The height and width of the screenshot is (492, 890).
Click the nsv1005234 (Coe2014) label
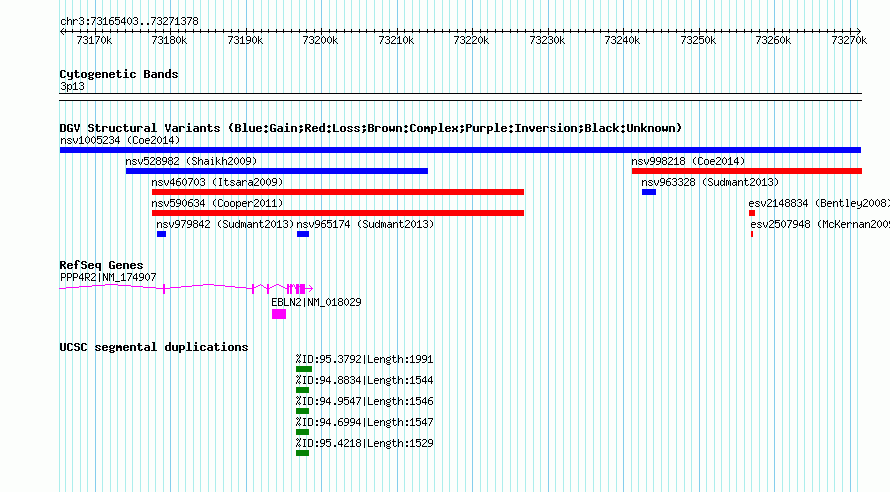[x=120, y=141]
